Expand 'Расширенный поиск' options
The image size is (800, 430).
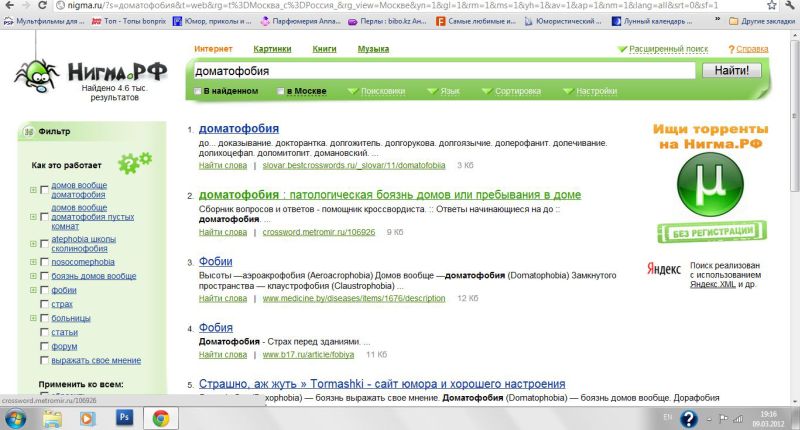(x=663, y=49)
